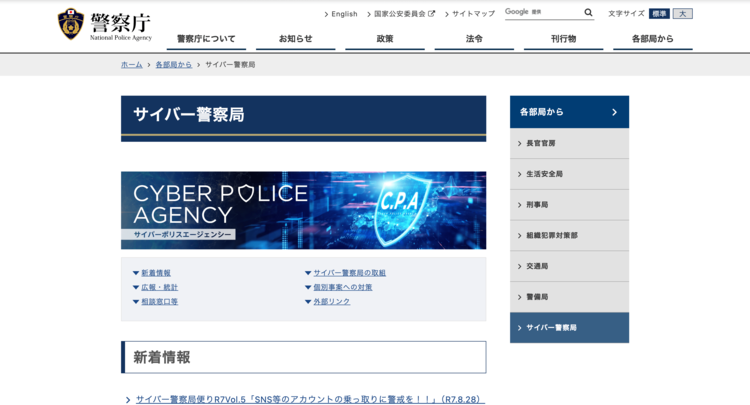Click the search magnifier icon
This screenshot has height=405, width=750.
tap(588, 12)
